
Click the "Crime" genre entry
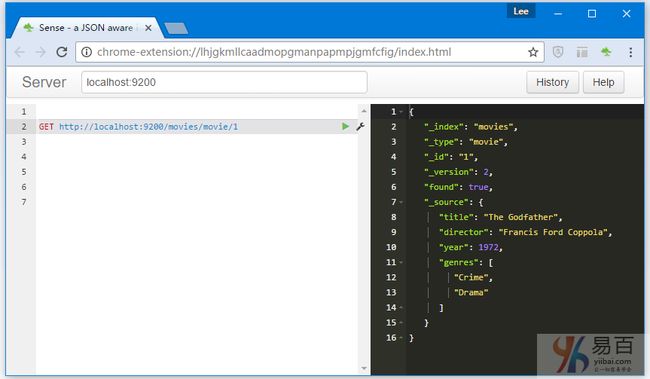coord(471,277)
